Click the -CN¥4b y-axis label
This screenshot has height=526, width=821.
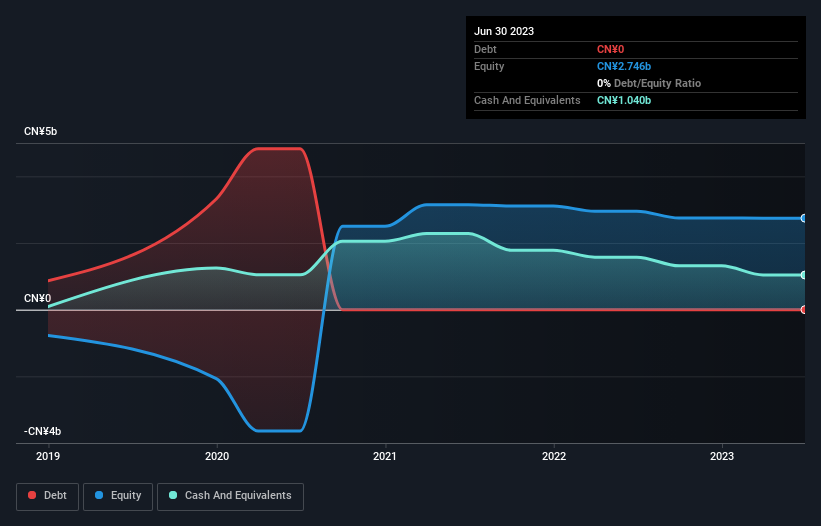42,431
